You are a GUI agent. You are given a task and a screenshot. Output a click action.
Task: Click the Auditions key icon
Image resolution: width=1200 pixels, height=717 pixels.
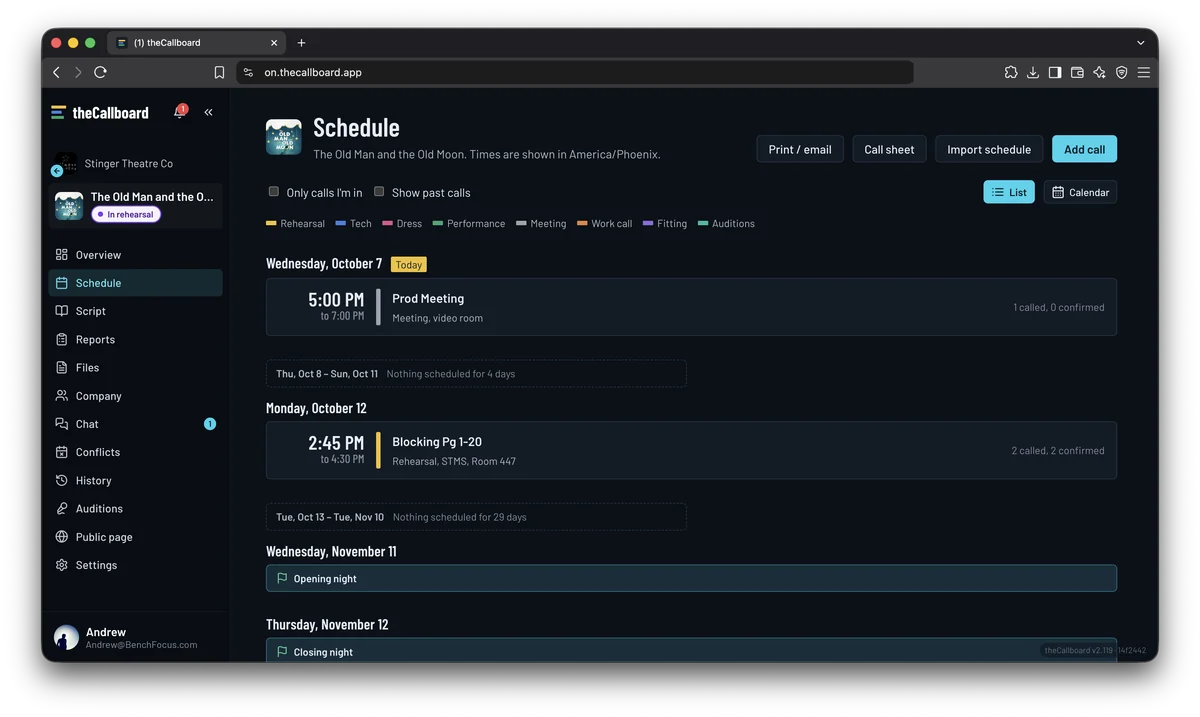click(62, 508)
